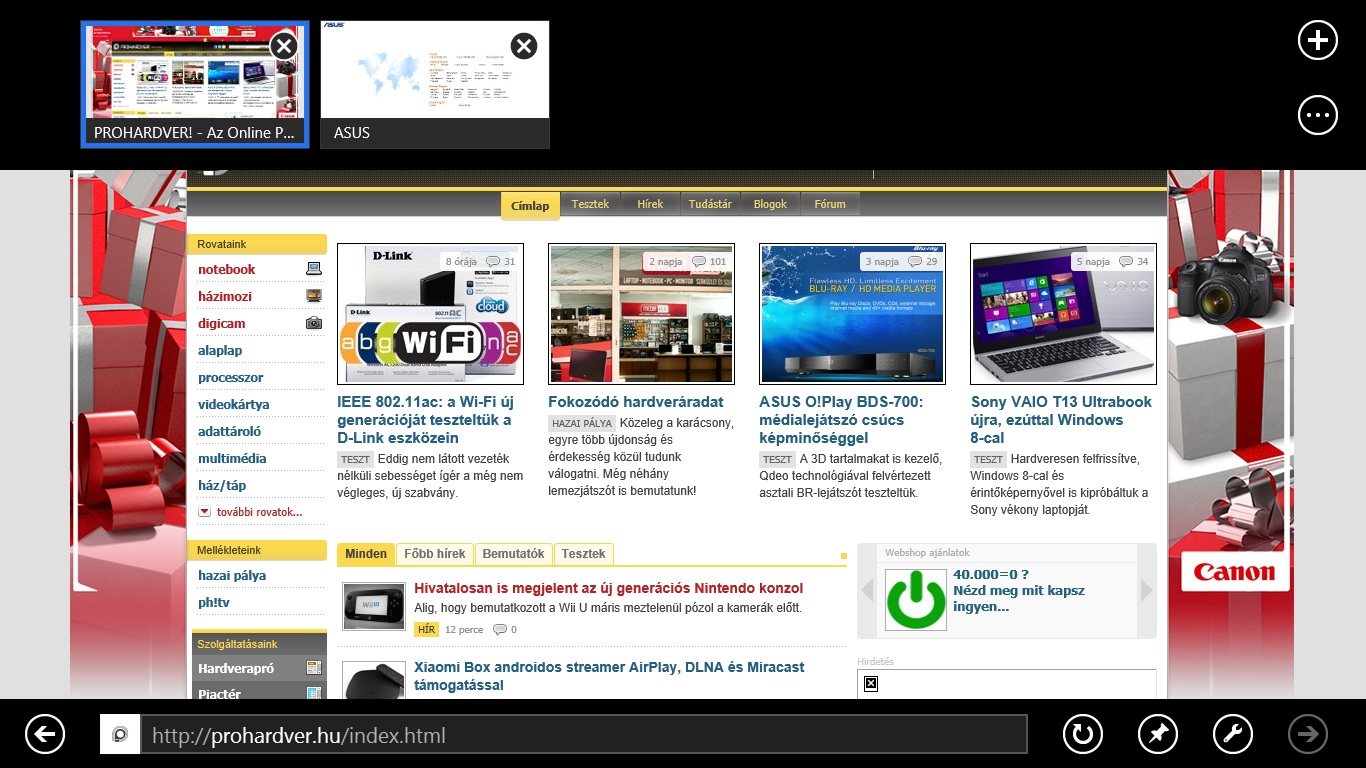Click the green power icon offer image
The height and width of the screenshot is (768, 1366).
pyautogui.click(x=916, y=600)
